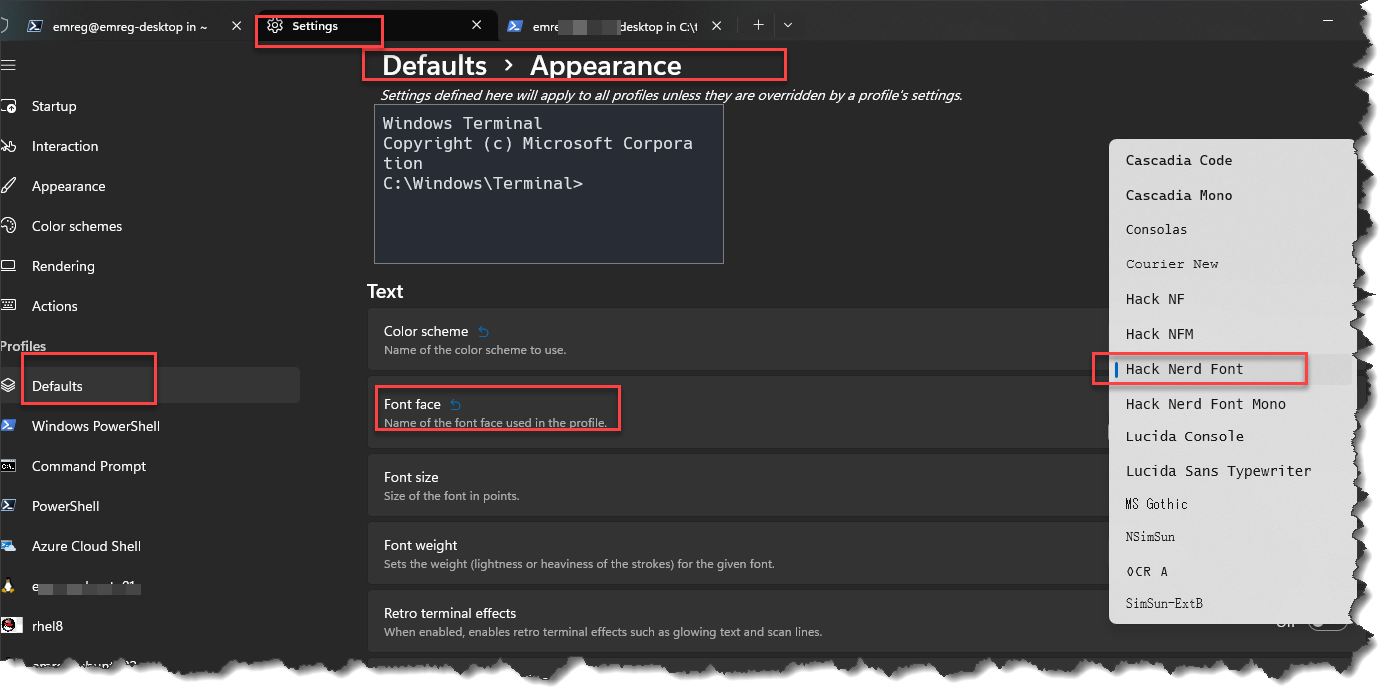
Task: Switch to the tab ending 'desktop in C:\'
Action: [613, 26]
